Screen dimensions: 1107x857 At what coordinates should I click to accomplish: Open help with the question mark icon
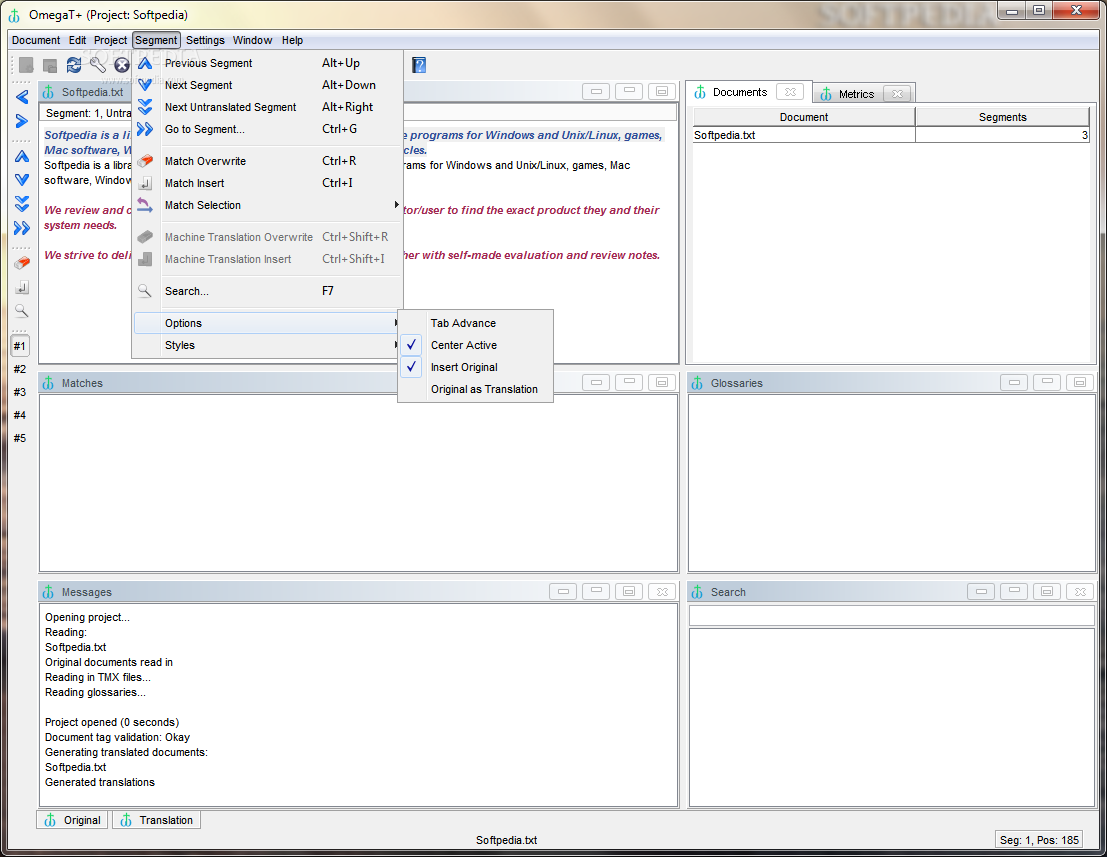pyautogui.click(x=419, y=65)
